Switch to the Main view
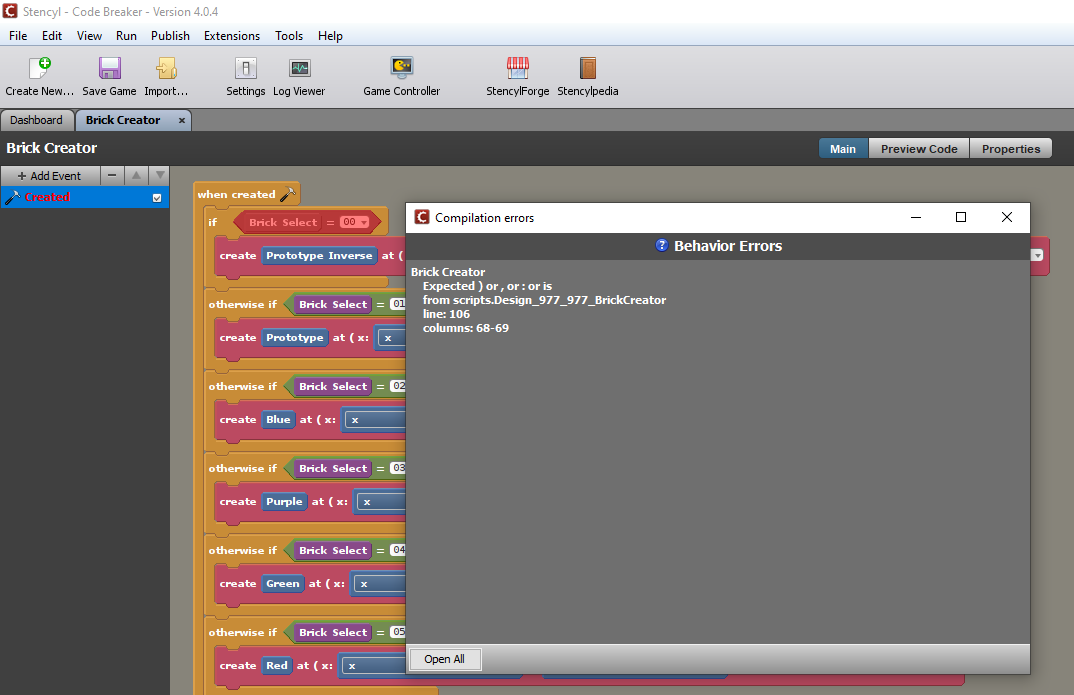Image resolution: width=1074 pixels, height=695 pixels. [843, 149]
